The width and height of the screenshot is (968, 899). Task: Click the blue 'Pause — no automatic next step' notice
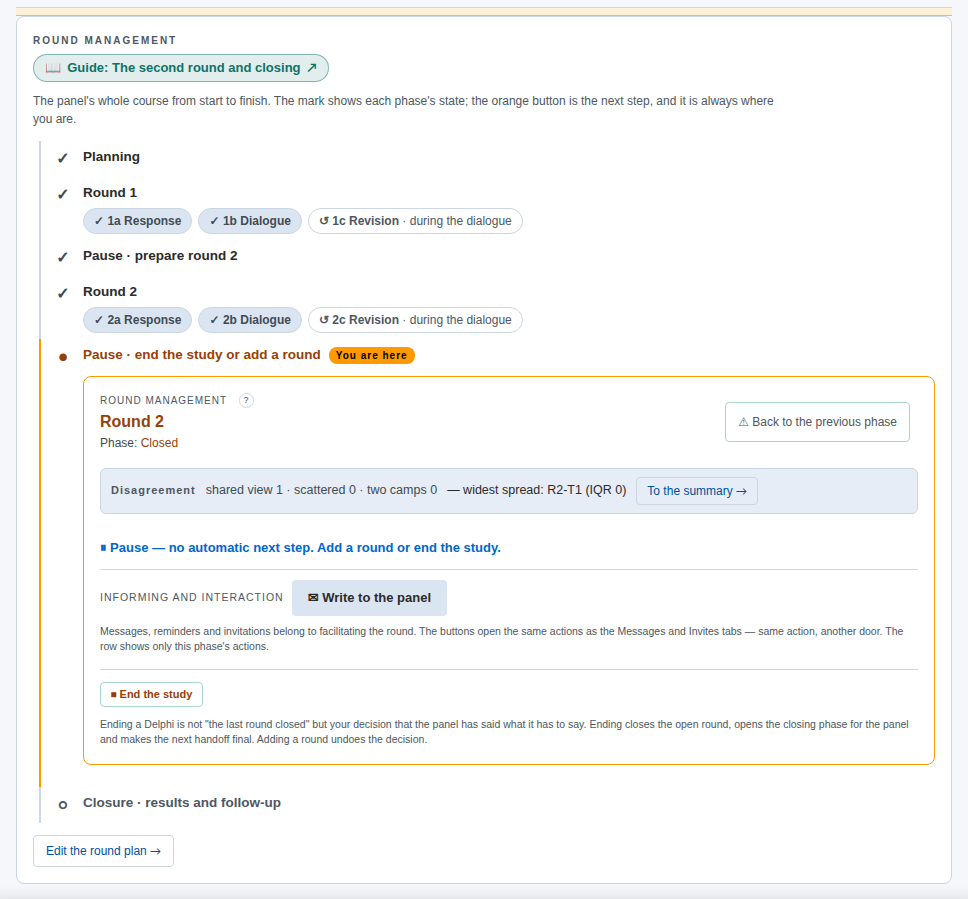pos(301,548)
